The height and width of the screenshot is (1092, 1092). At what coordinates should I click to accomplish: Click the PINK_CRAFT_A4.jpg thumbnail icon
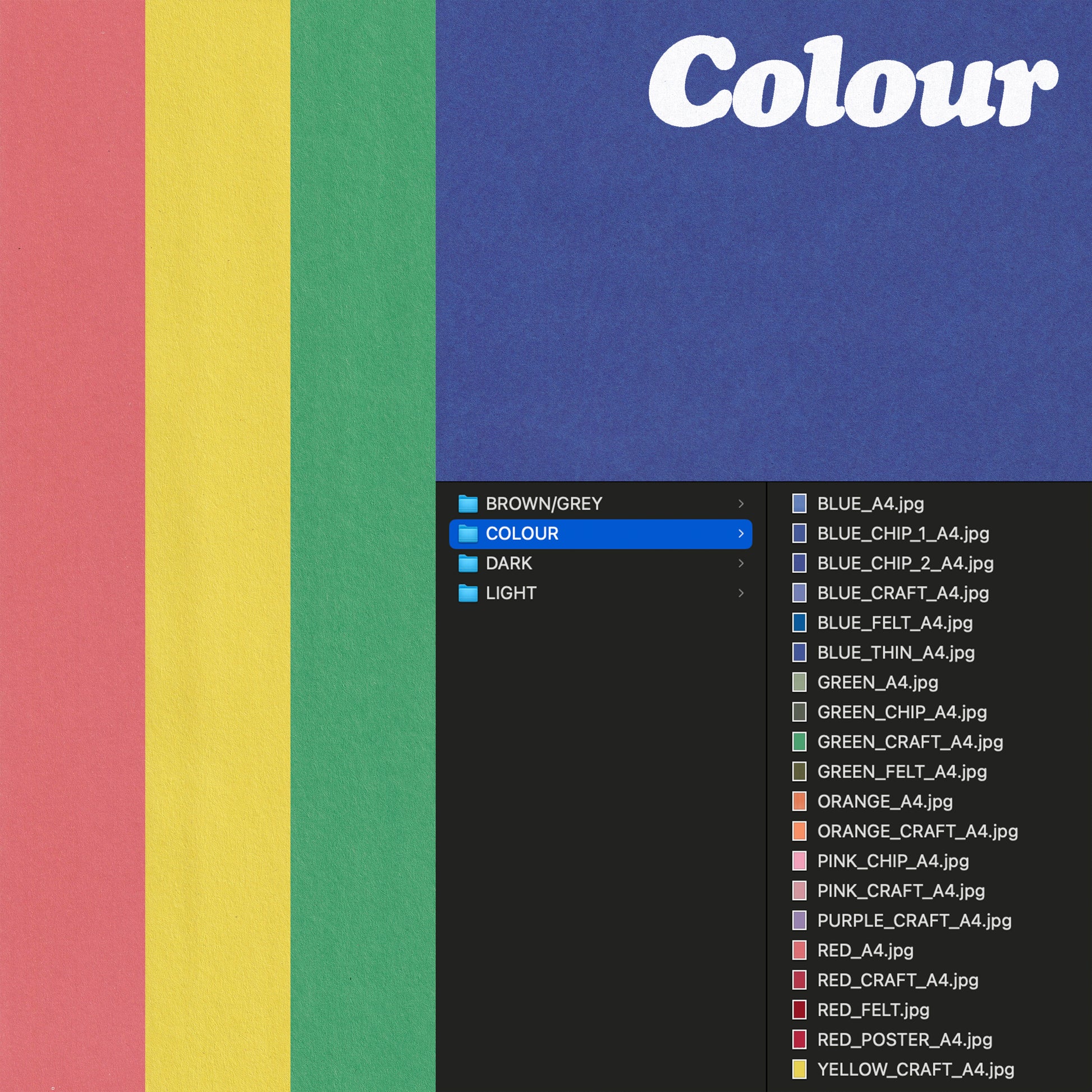click(799, 890)
